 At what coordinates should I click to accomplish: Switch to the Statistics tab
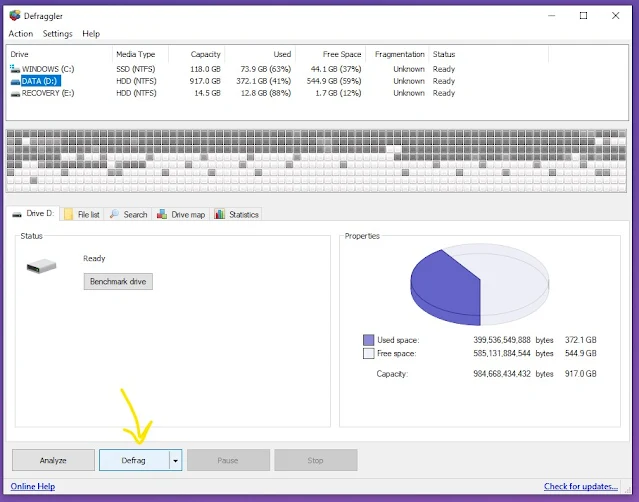[237, 214]
